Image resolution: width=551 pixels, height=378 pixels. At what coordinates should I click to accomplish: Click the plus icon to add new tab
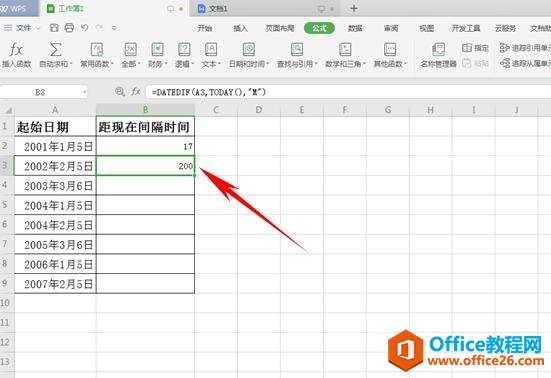click(354, 8)
